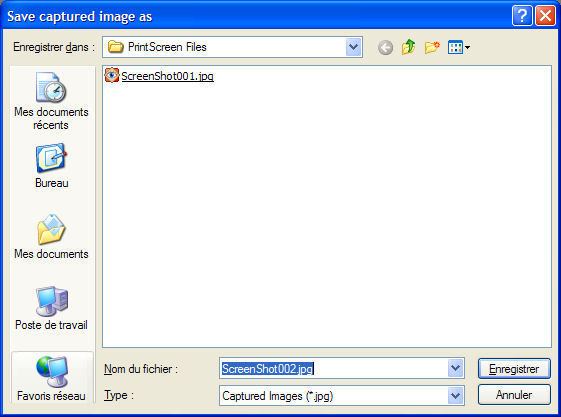
Task: Click the Enregistrer button
Action: pos(514,369)
